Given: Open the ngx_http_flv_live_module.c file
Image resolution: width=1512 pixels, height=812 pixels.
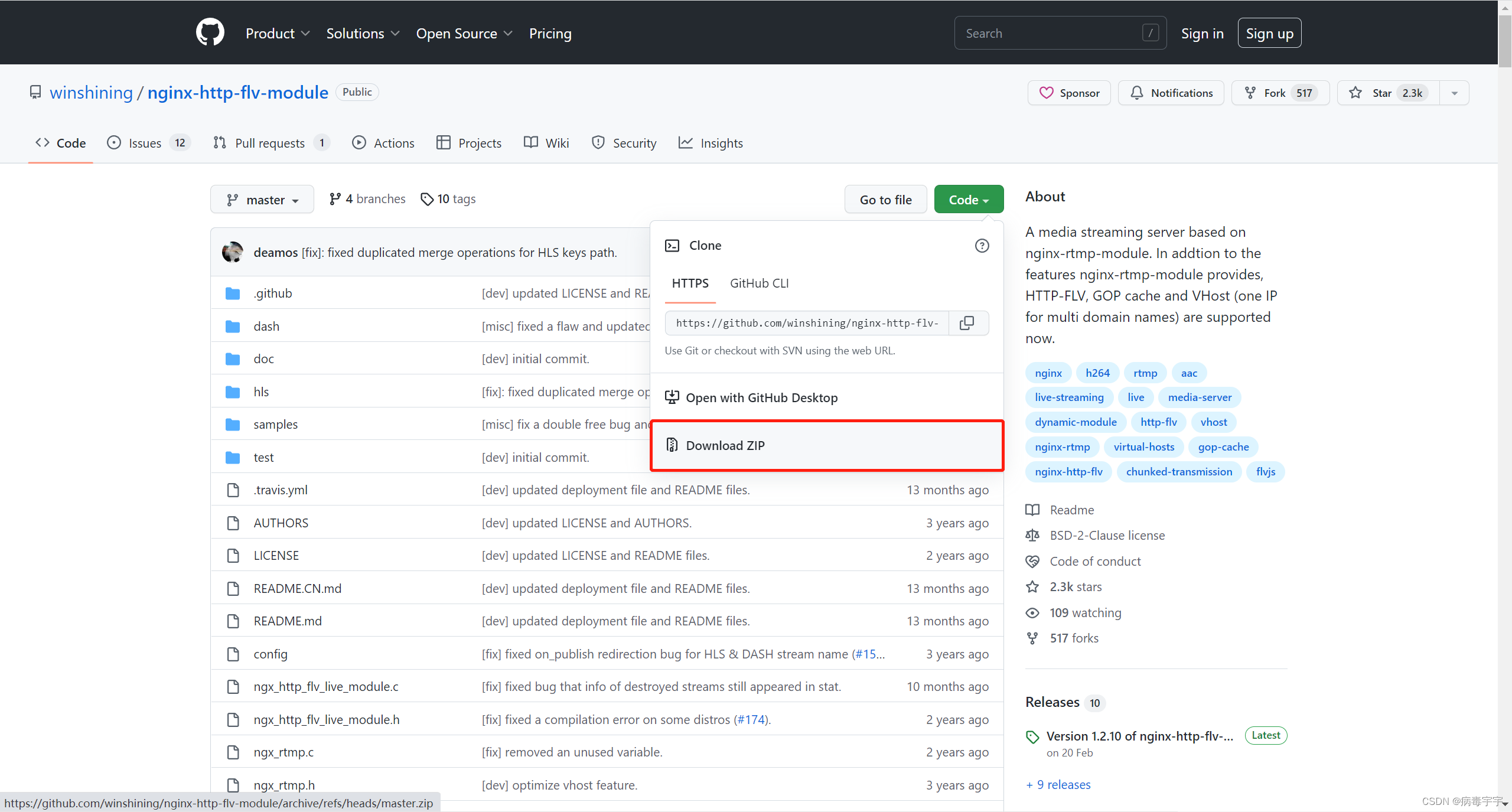Looking at the screenshot, I should (326, 687).
